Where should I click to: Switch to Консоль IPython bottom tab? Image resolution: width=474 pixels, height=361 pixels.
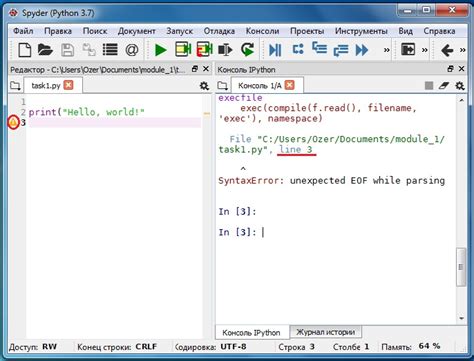(x=251, y=332)
